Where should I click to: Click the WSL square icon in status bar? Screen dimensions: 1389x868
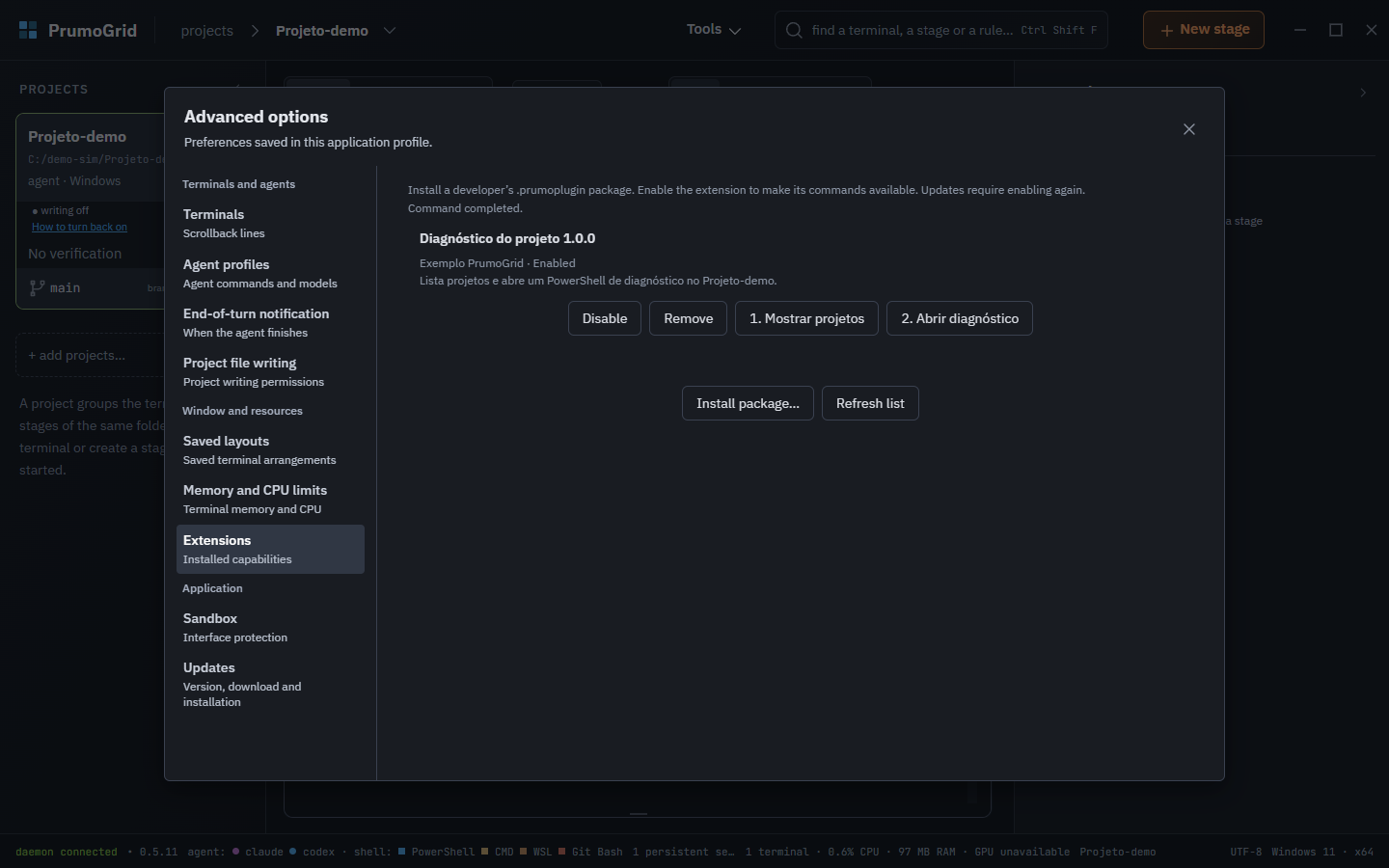524,851
